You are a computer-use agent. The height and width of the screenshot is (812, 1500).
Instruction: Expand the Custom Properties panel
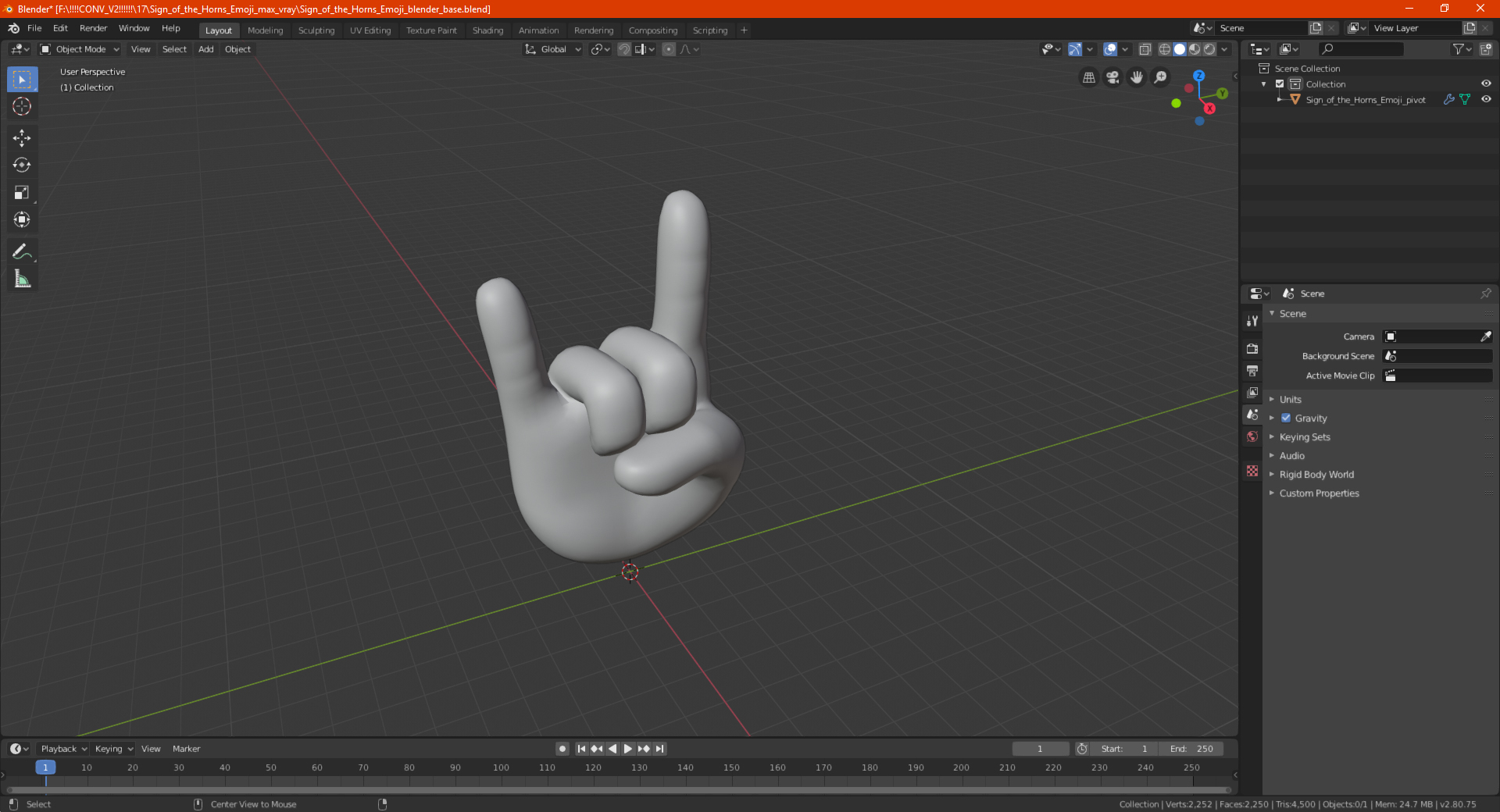coord(1319,493)
